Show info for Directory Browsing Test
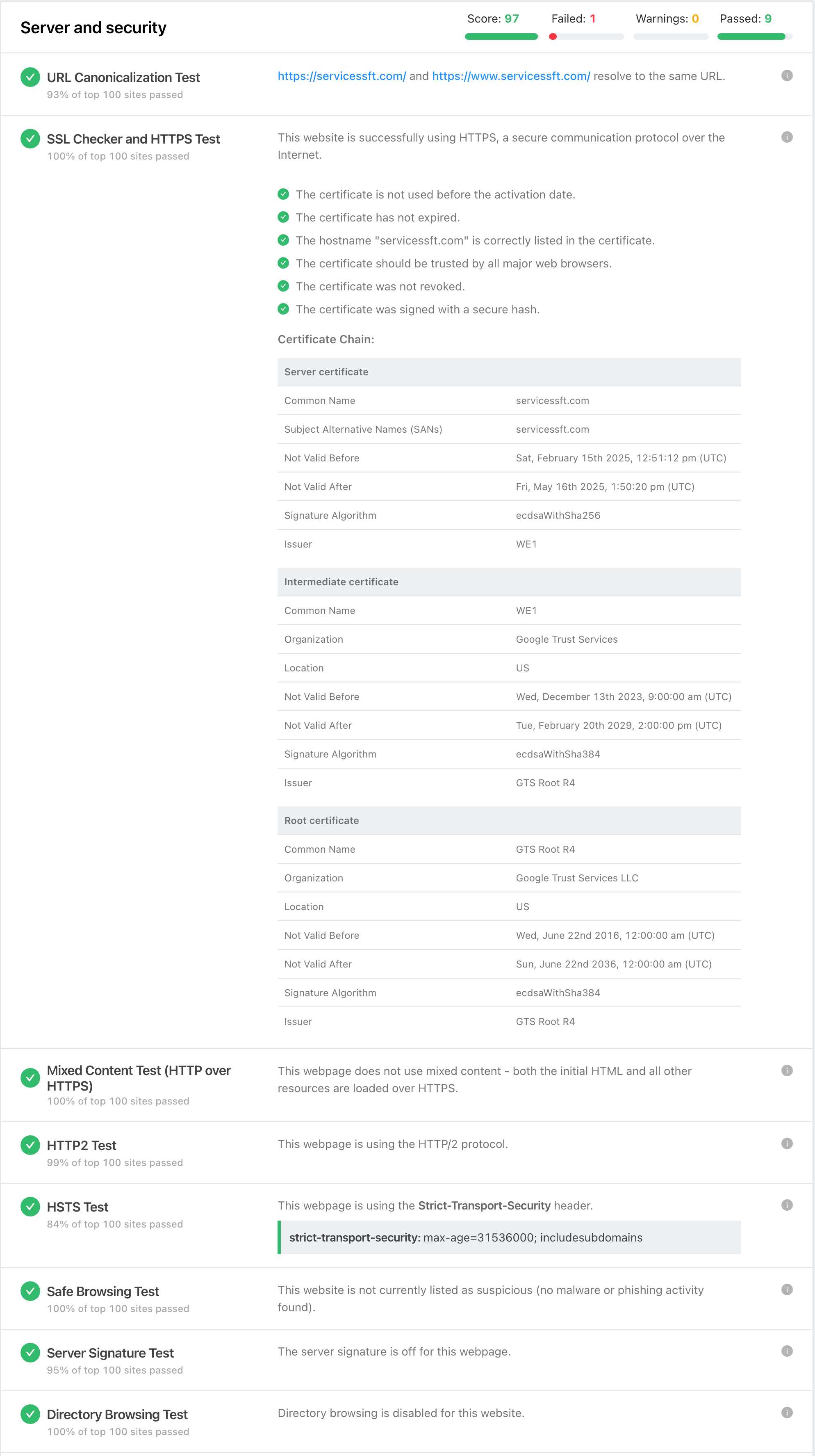This screenshot has height=1456, width=815. pyautogui.click(x=787, y=1413)
